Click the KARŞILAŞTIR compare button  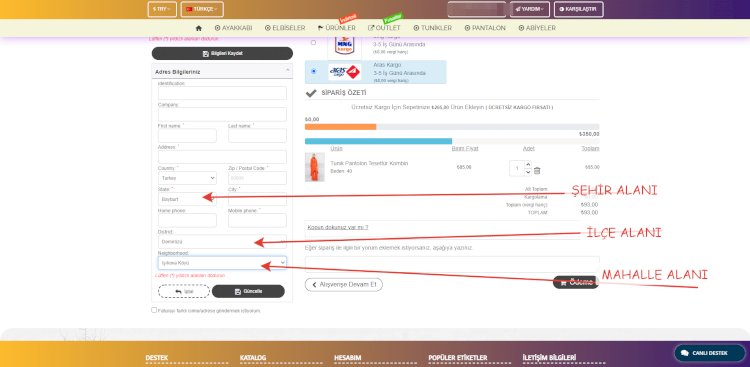pos(578,9)
